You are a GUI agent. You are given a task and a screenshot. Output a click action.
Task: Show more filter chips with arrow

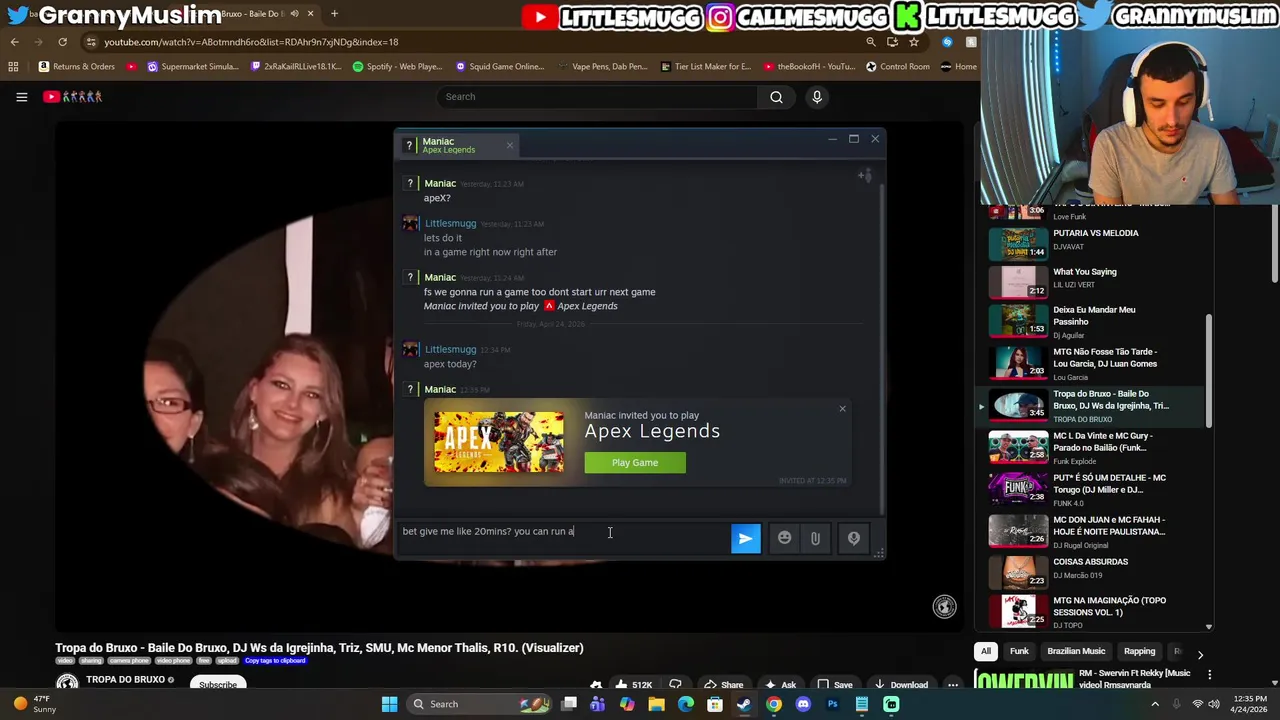pyautogui.click(x=1200, y=654)
